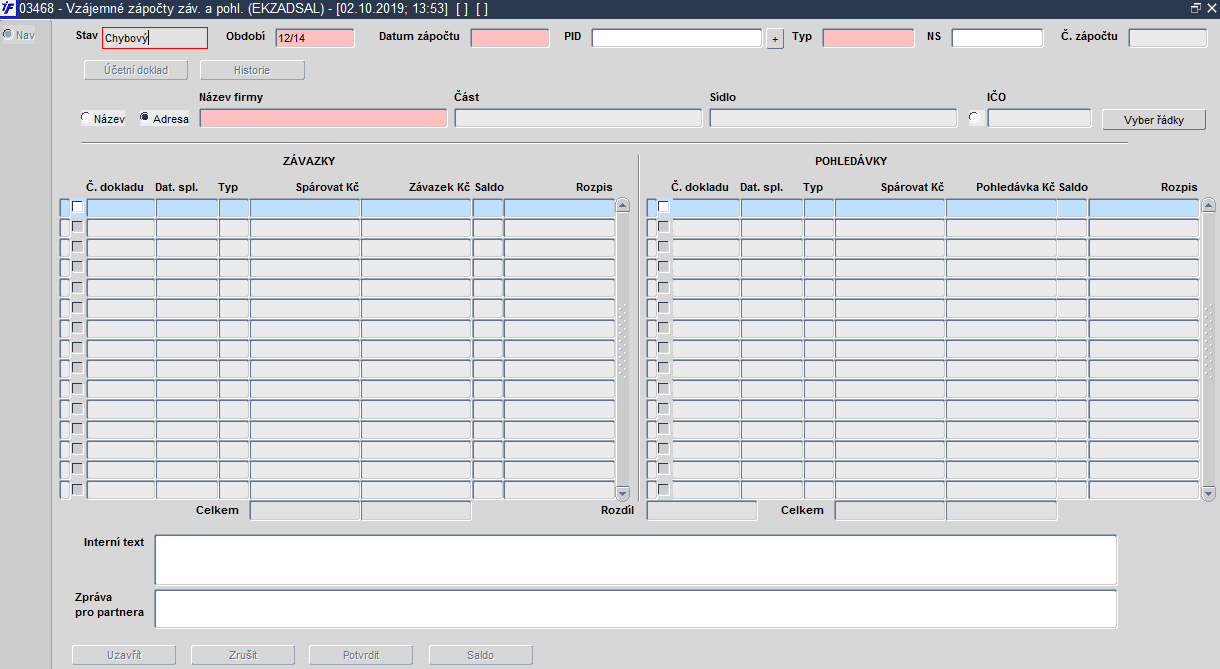
Task: Click the Část input field
Action: coord(578,118)
